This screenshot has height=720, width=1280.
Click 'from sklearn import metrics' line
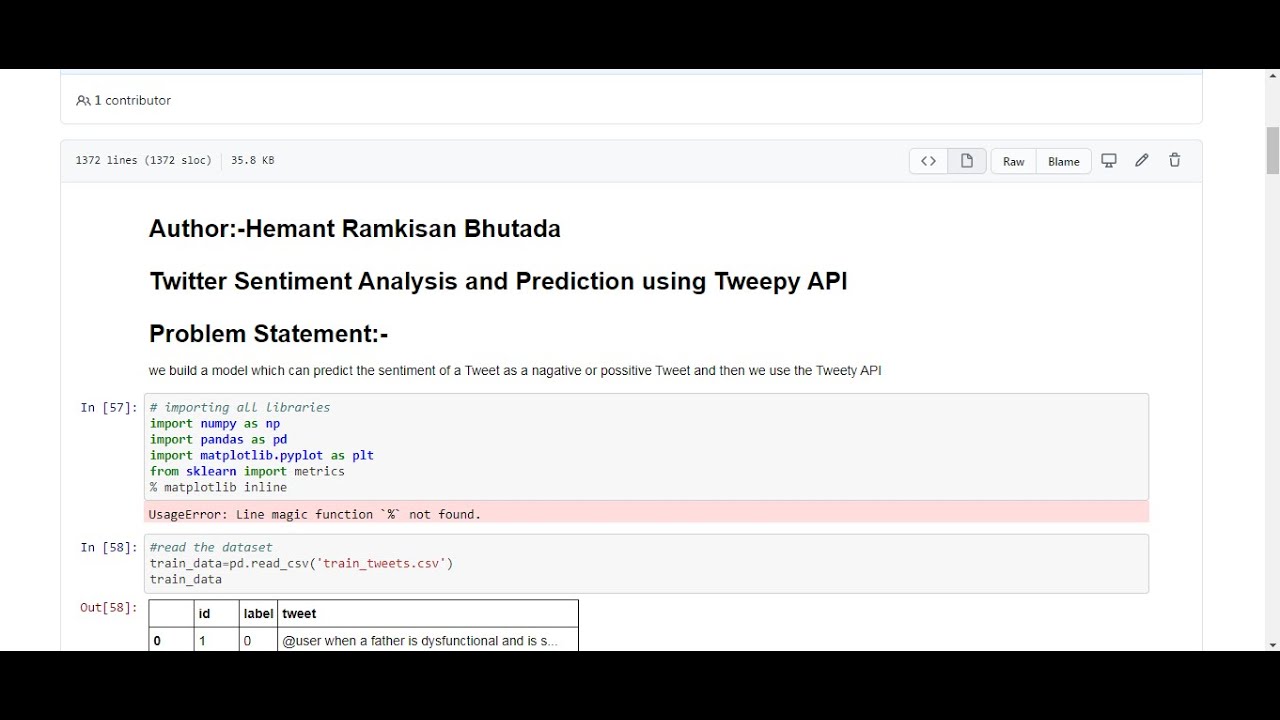pos(247,471)
